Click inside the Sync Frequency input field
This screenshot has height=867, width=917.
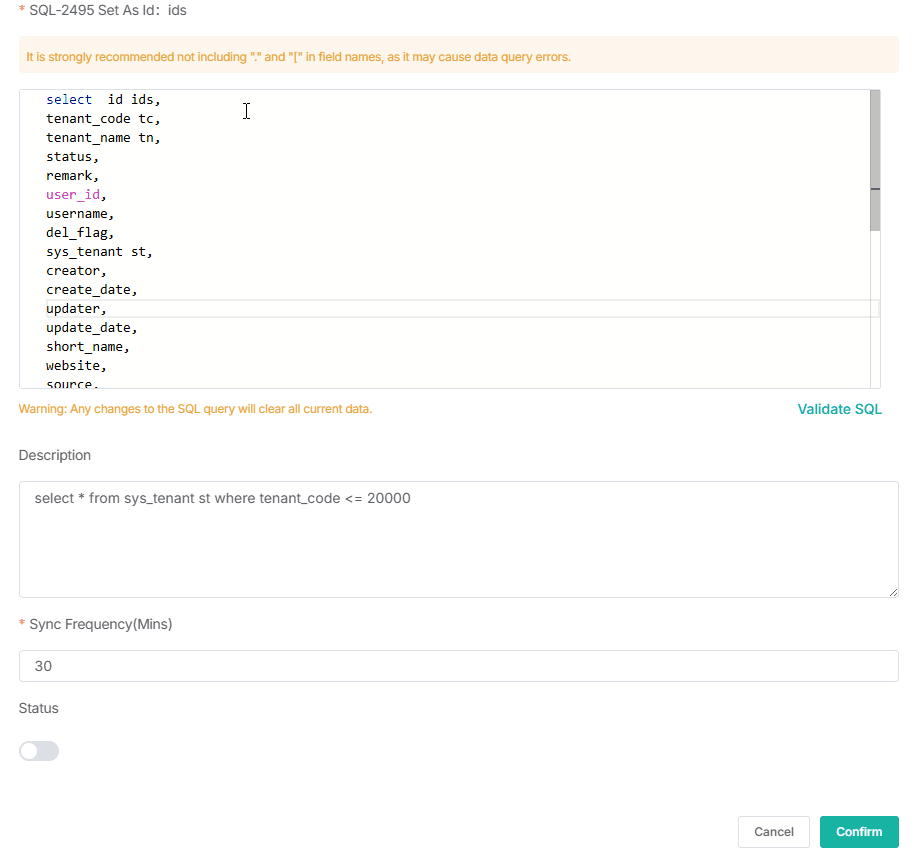458,666
